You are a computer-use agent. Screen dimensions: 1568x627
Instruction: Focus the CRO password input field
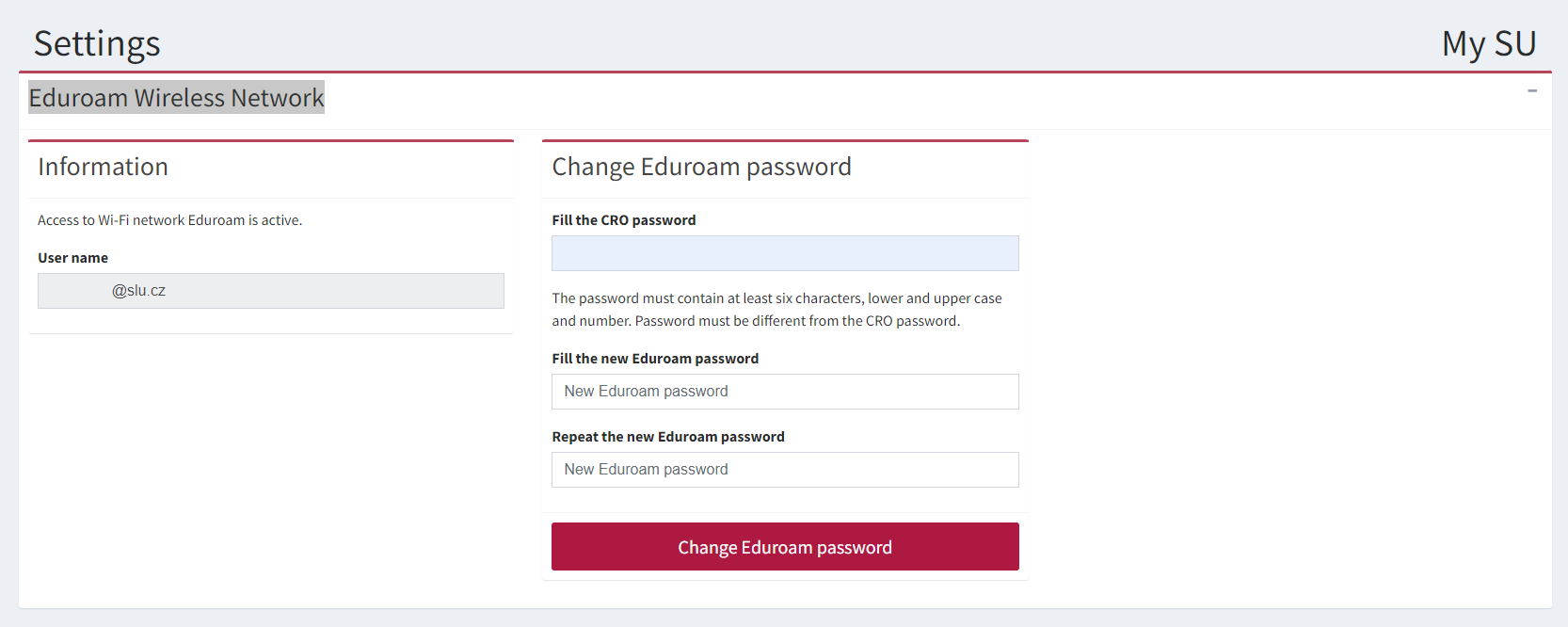(x=785, y=253)
